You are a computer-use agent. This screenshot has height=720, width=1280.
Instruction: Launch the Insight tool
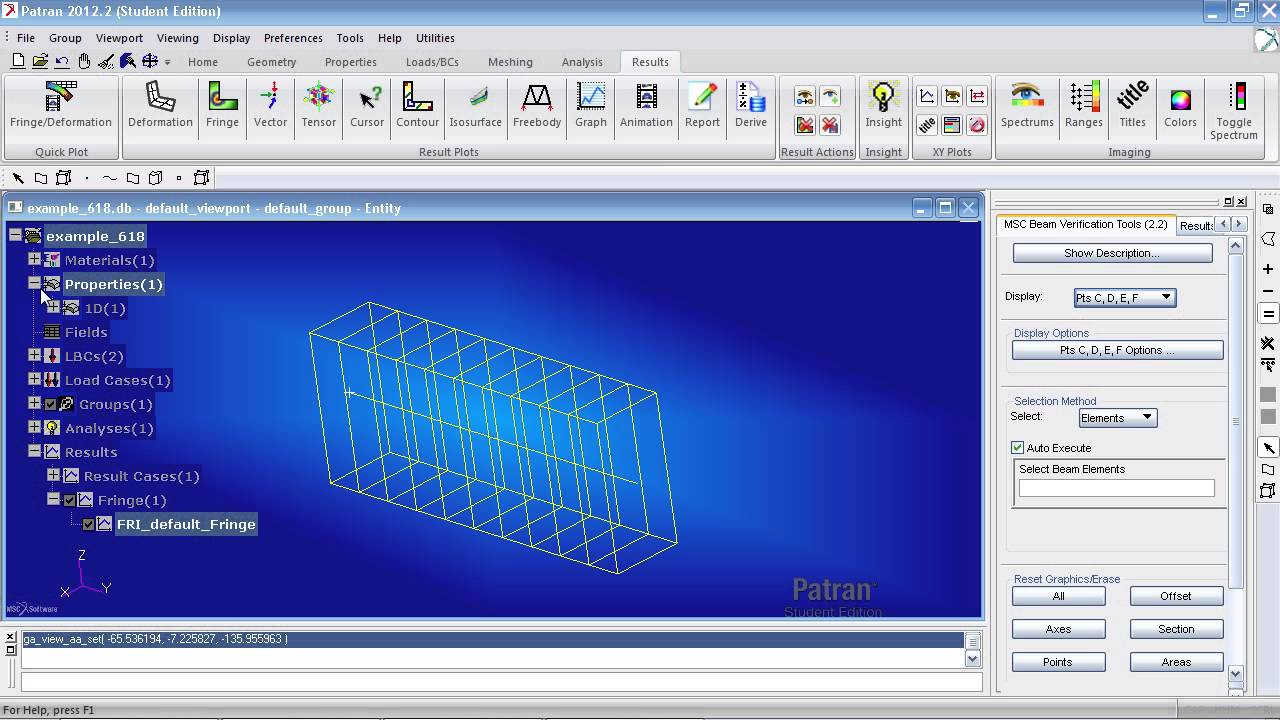[883, 106]
